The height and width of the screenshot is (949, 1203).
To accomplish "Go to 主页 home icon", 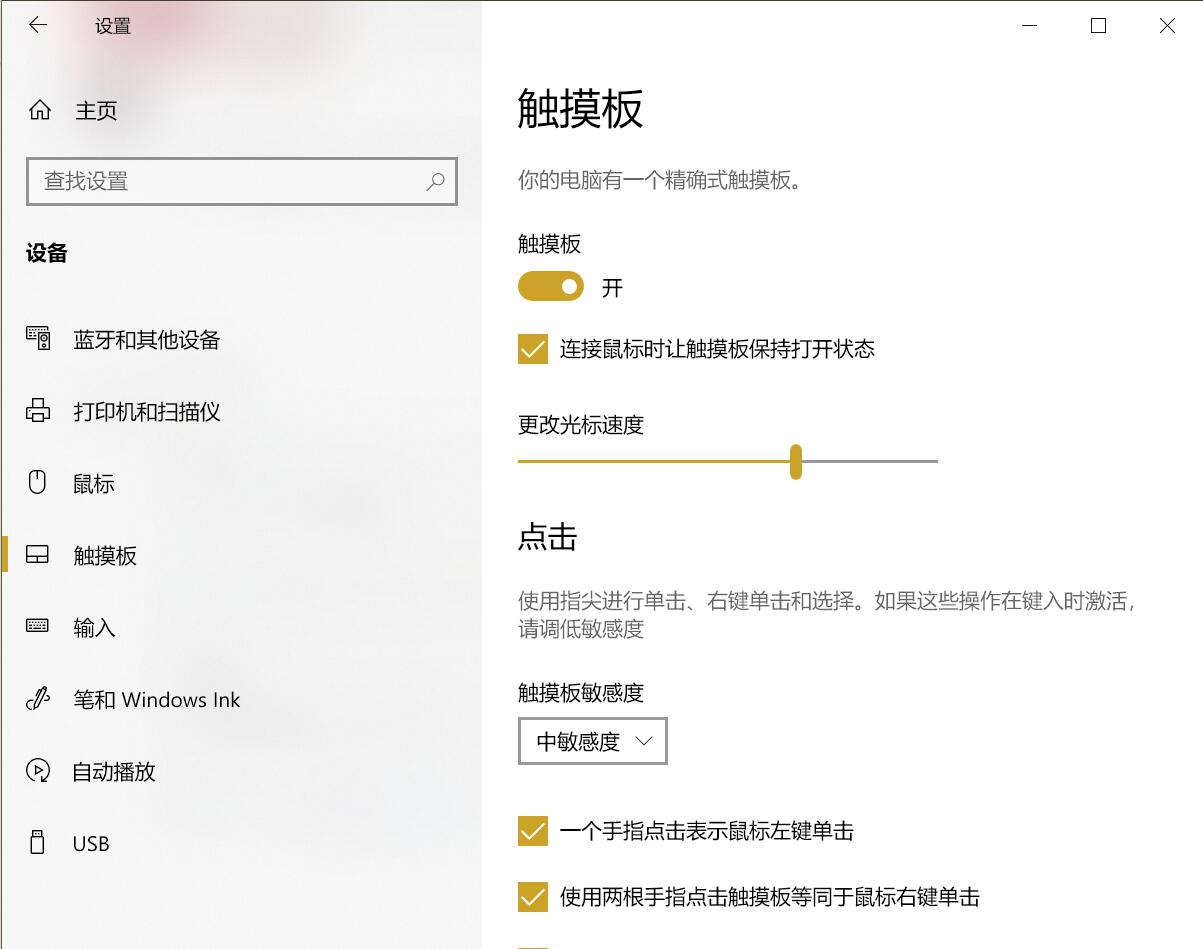I will [x=40, y=111].
